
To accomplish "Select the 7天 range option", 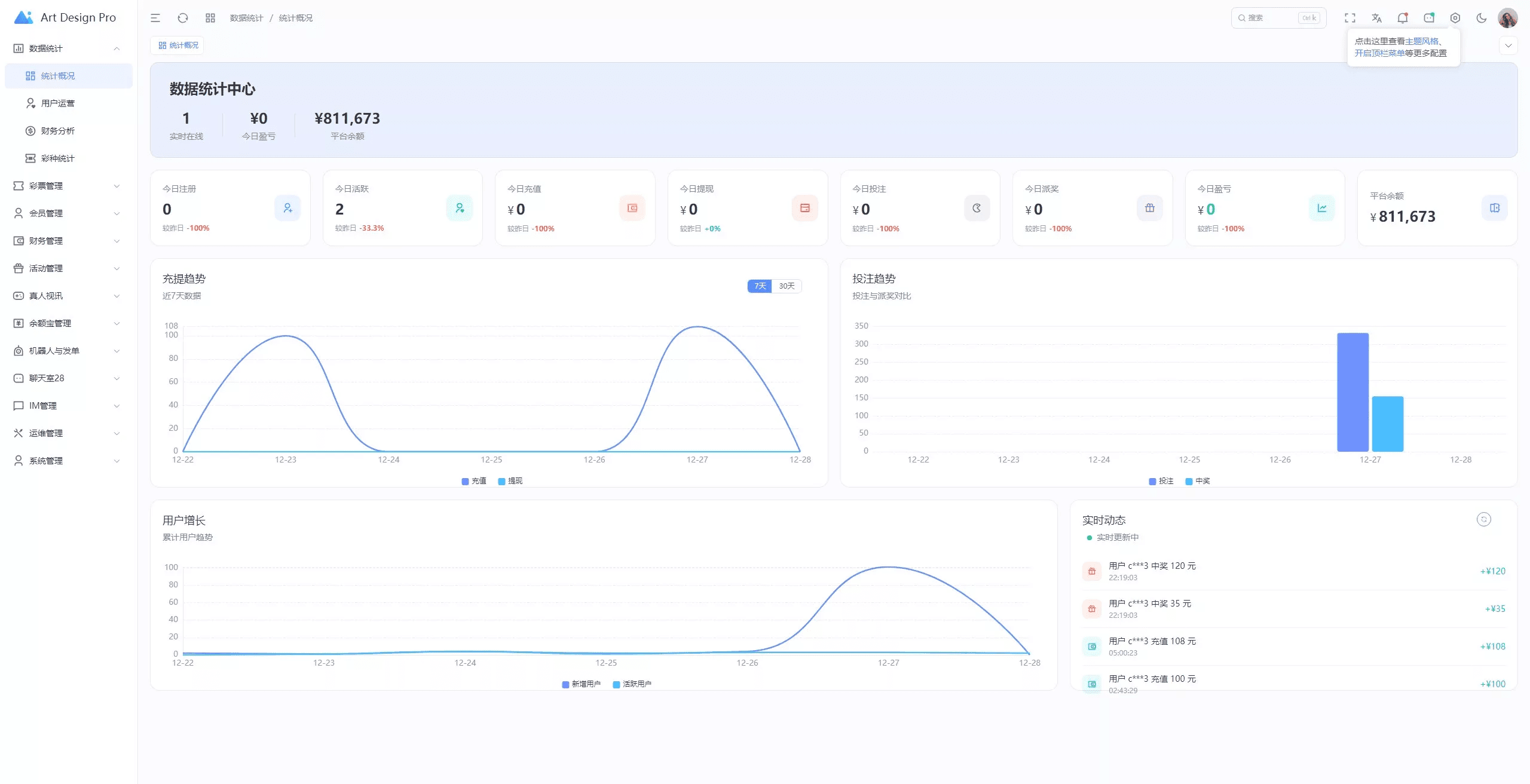I will (760, 286).
